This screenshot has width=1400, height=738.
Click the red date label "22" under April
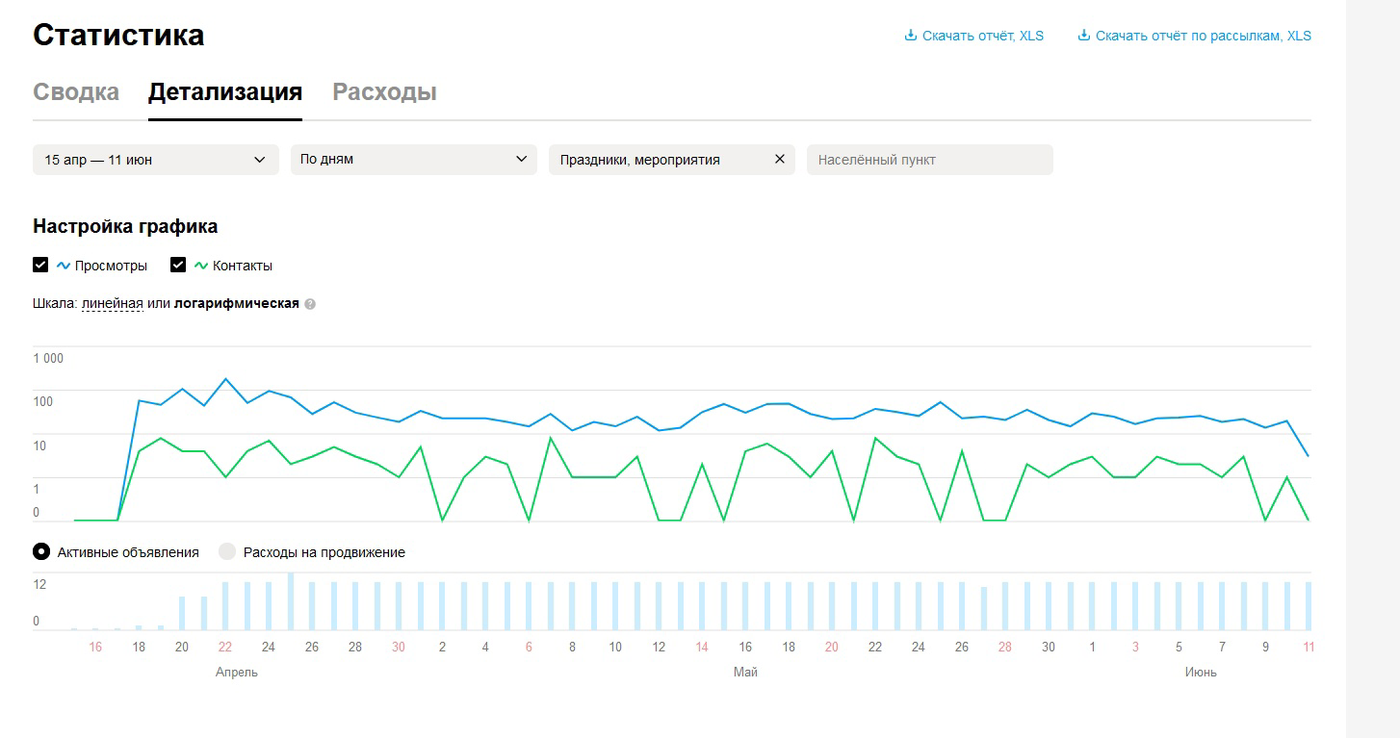[225, 647]
